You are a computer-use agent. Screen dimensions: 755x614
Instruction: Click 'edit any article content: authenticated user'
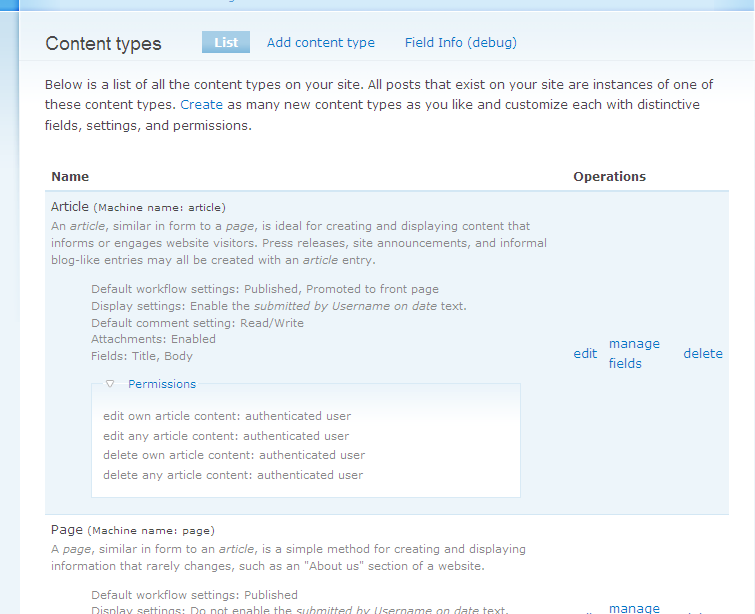(x=226, y=436)
